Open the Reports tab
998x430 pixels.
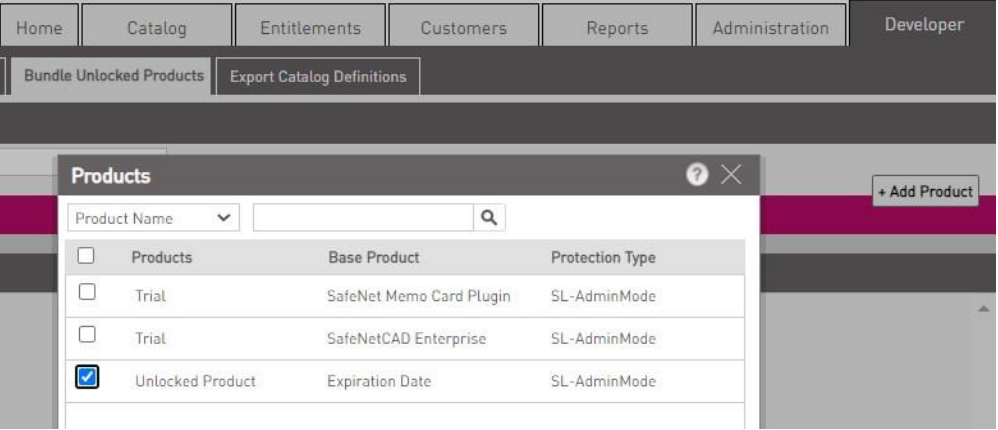pos(617,29)
